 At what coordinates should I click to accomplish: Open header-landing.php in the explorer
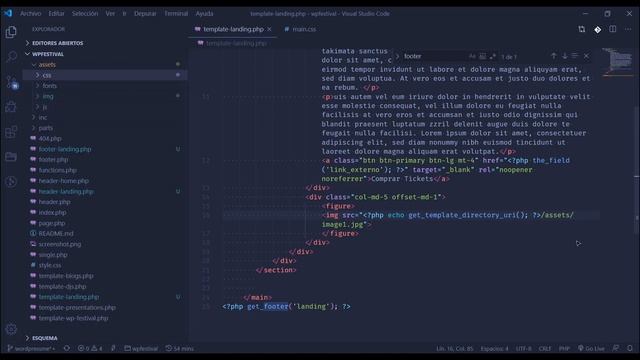[x=66, y=191]
